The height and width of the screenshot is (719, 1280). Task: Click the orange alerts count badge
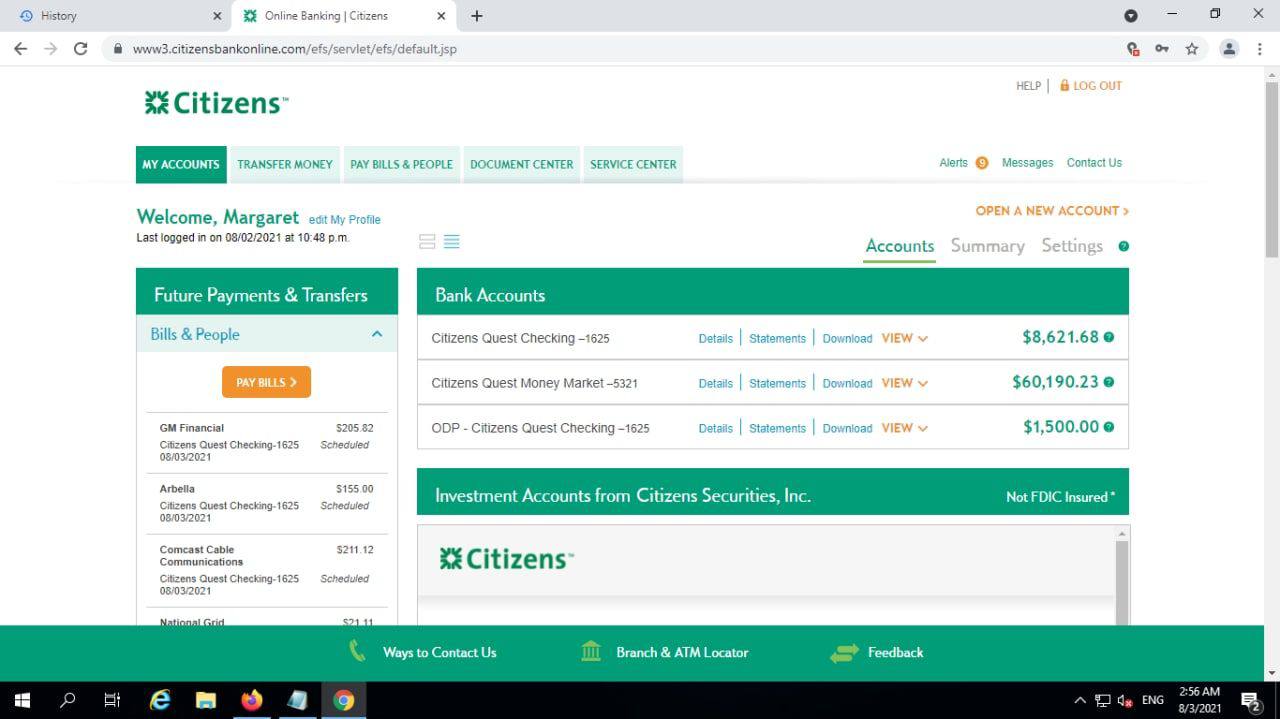tap(982, 163)
